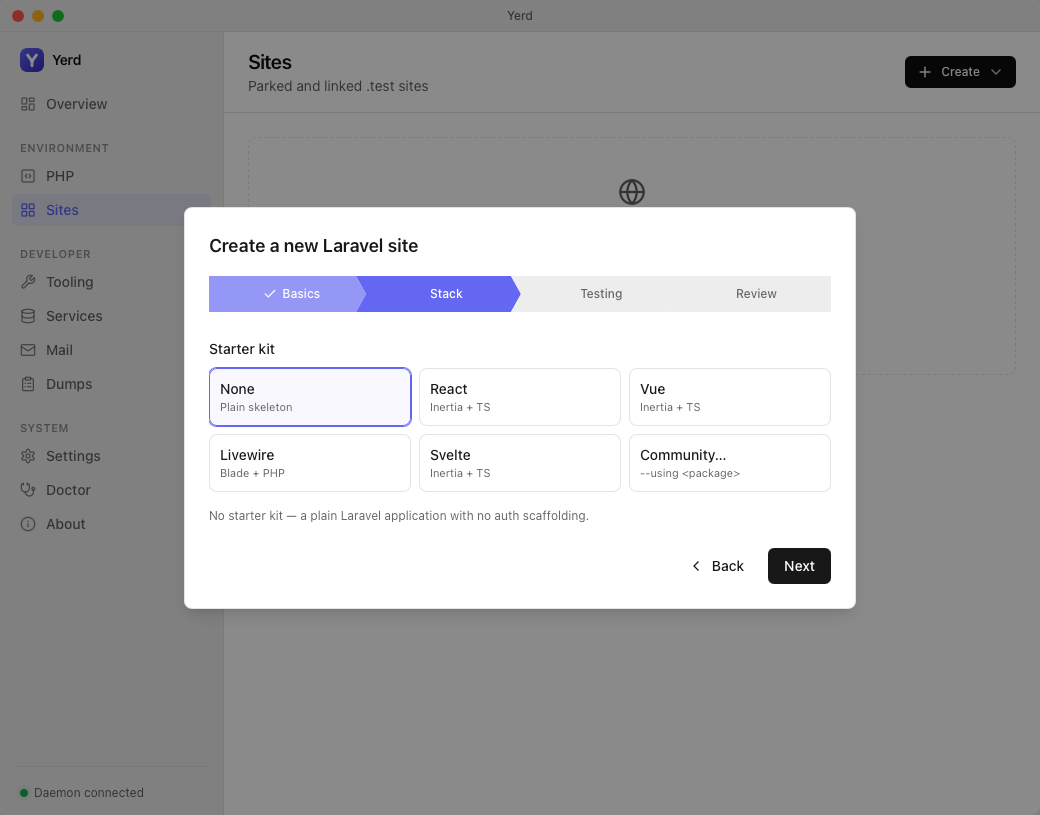
Task: Click the 'Starter kit' label
Action: [241, 349]
